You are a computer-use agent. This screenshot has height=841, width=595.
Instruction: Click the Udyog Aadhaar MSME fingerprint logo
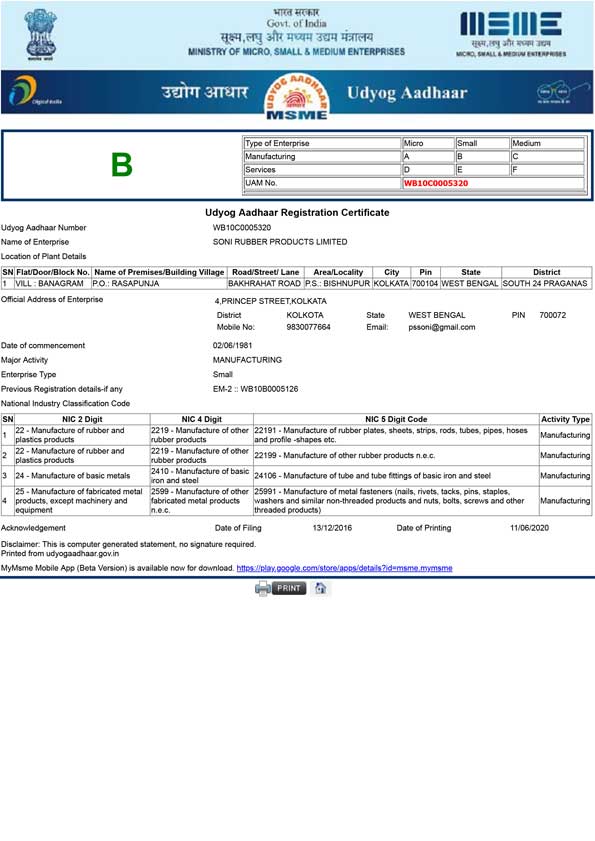pos(297,96)
